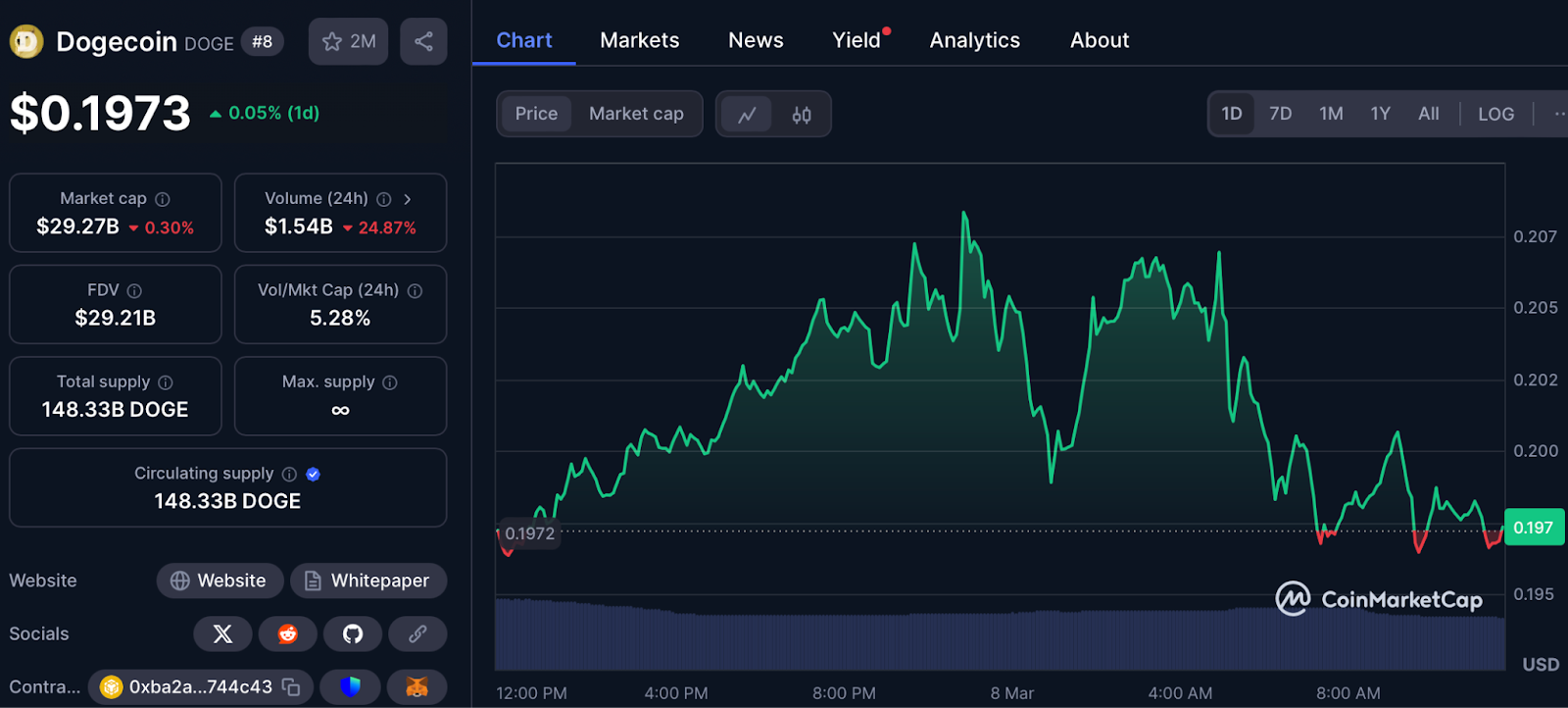Click the 0.30% market cap change
The image size is (1568, 708).
coord(162,228)
